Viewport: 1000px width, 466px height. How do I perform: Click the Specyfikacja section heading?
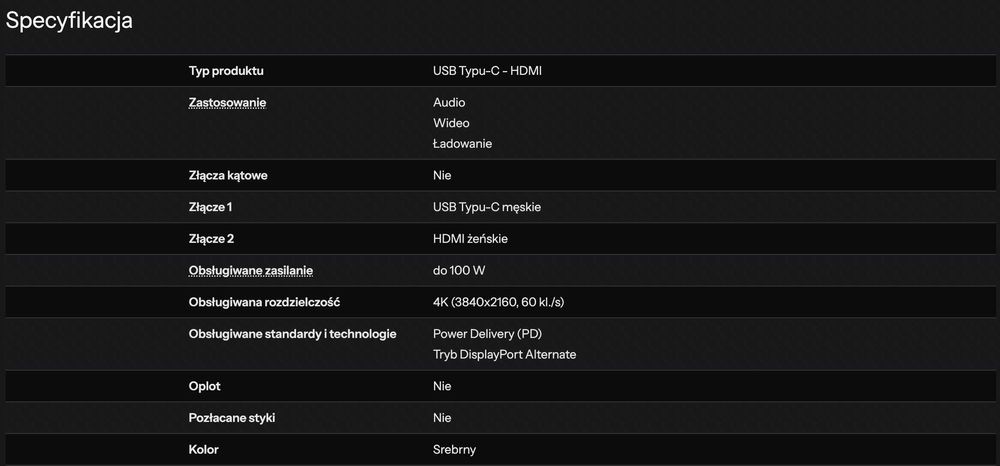(69, 20)
